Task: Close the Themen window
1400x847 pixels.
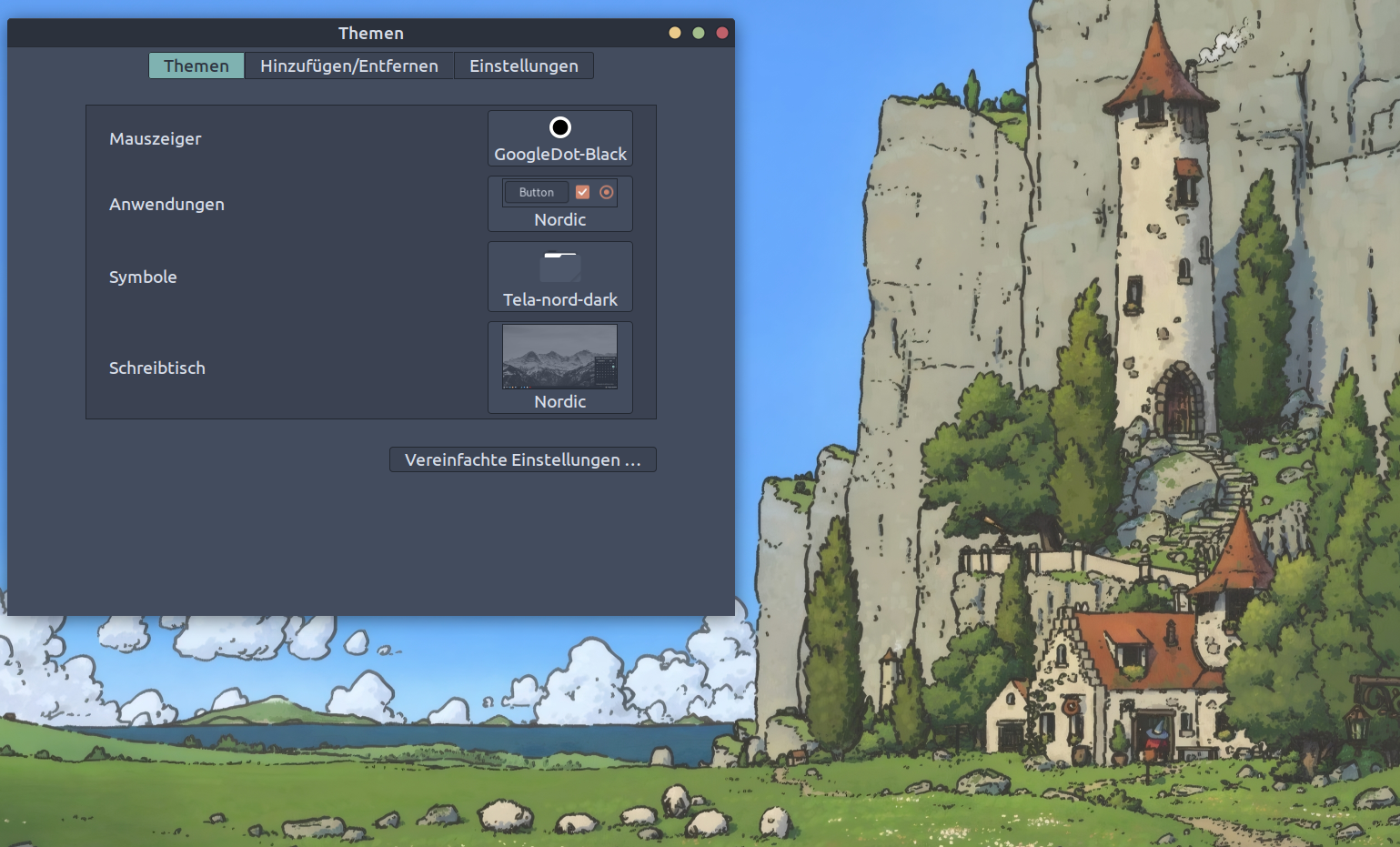Action: point(722,33)
